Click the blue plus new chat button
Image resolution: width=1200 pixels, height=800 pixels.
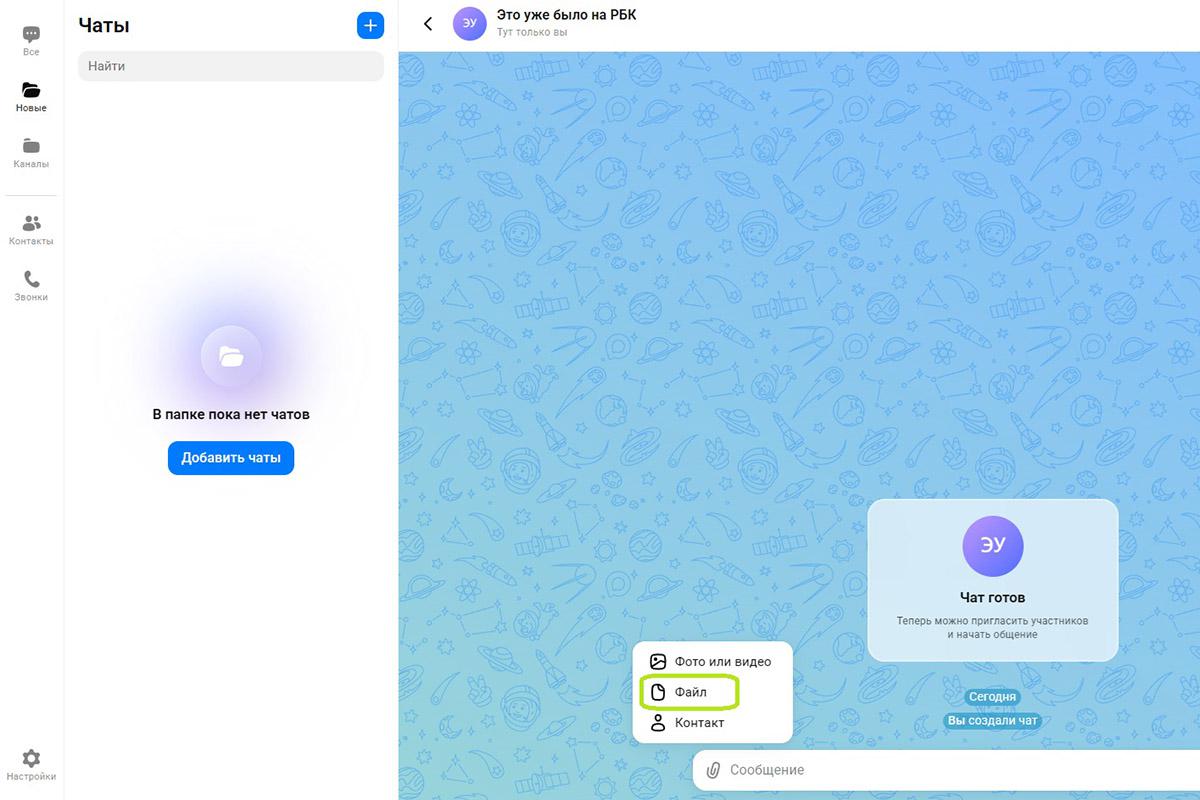pos(370,25)
